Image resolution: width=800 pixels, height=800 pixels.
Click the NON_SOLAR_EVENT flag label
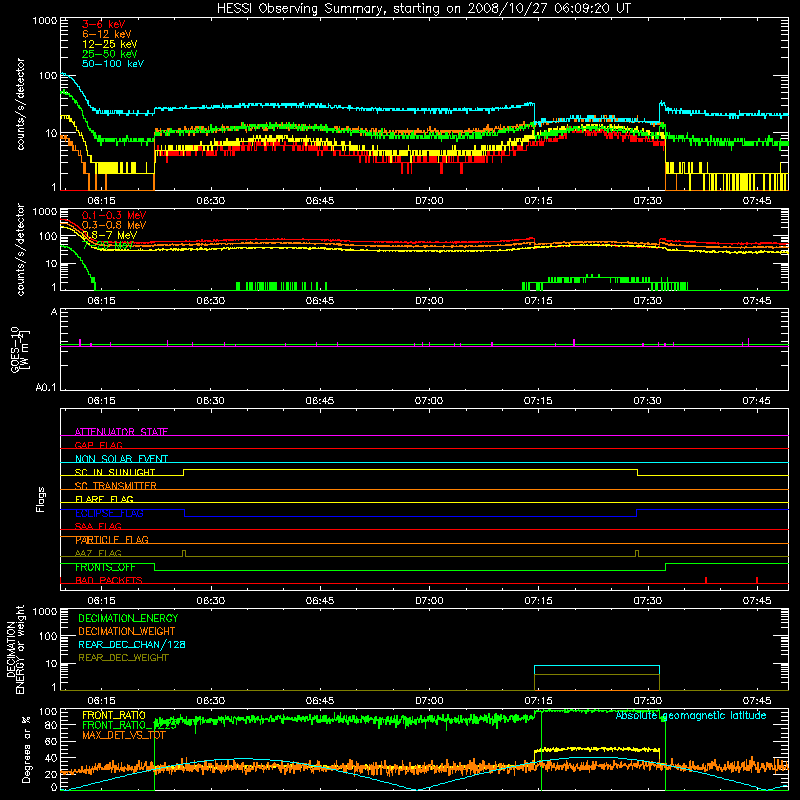click(x=121, y=459)
